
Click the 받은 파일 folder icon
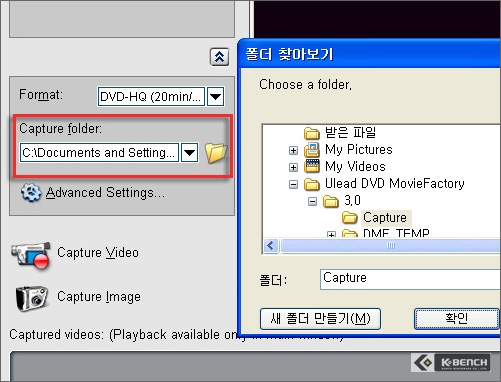pyautogui.click(x=312, y=133)
